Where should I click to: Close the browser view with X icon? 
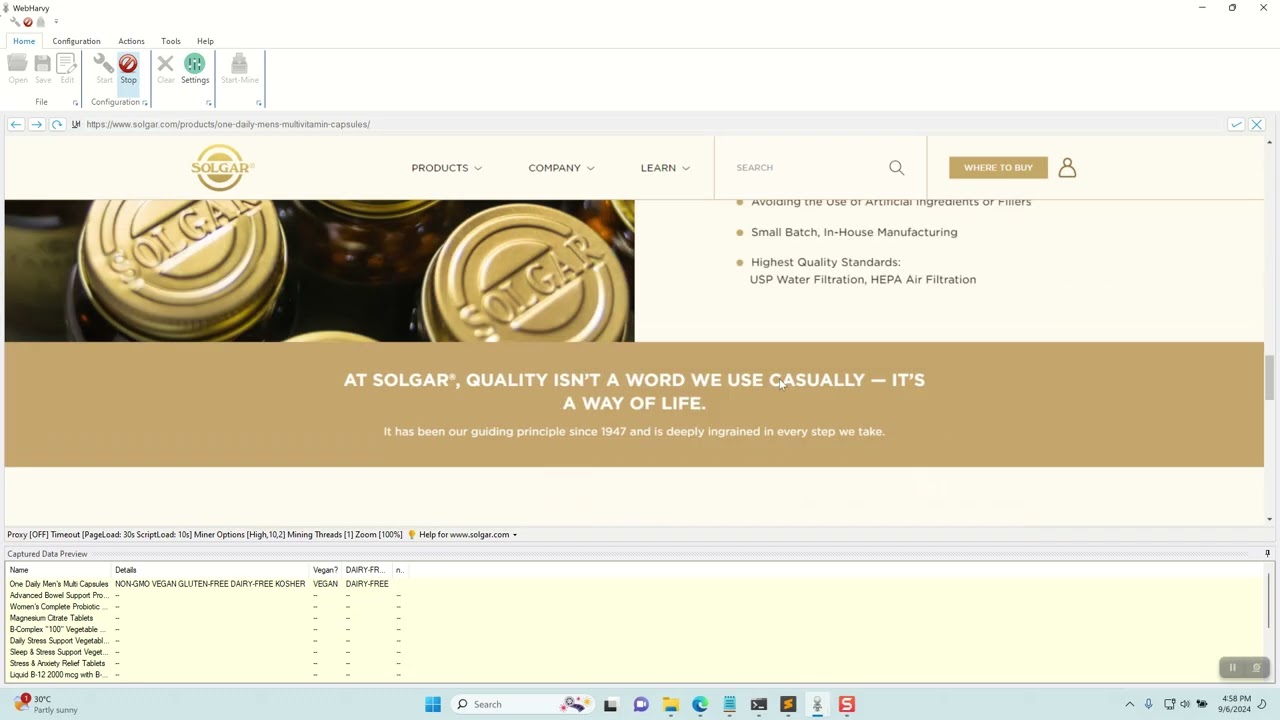click(x=1257, y=124)
